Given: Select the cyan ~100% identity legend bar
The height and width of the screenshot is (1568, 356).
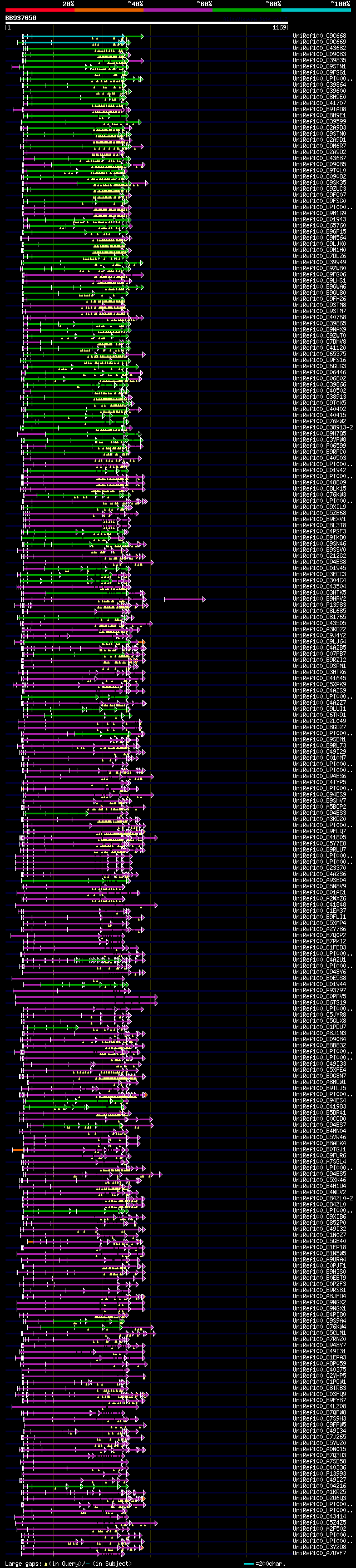Looking at the screenshot, I should (x=316, y=10).
